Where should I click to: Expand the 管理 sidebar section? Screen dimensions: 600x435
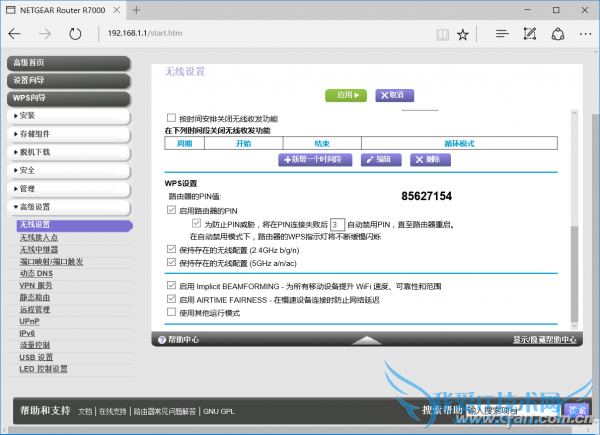(69, 189)
